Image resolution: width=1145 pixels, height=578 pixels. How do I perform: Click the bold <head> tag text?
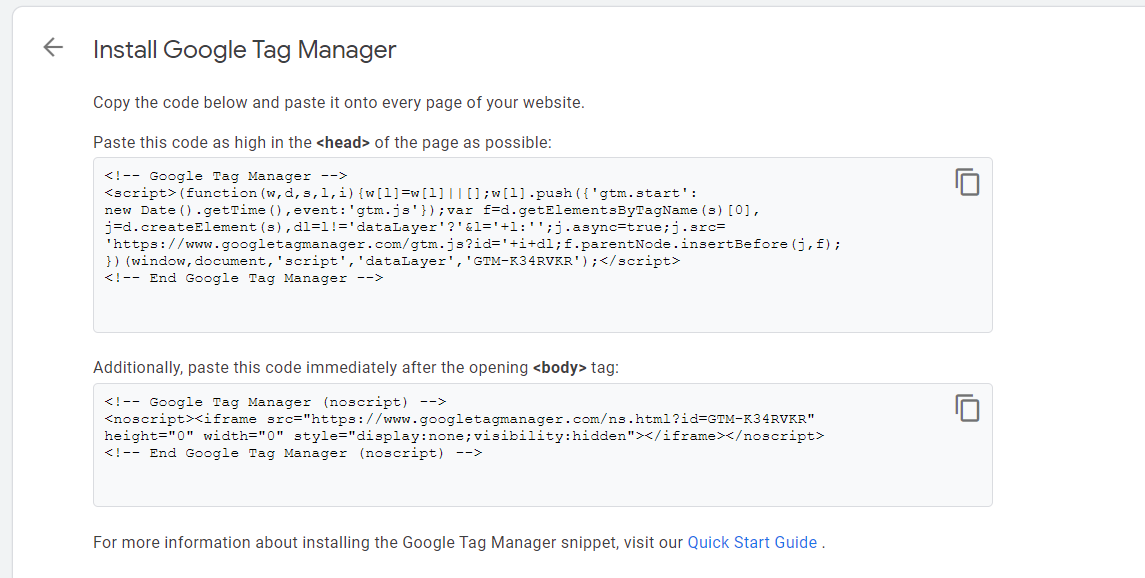click(x=343, y=143)
